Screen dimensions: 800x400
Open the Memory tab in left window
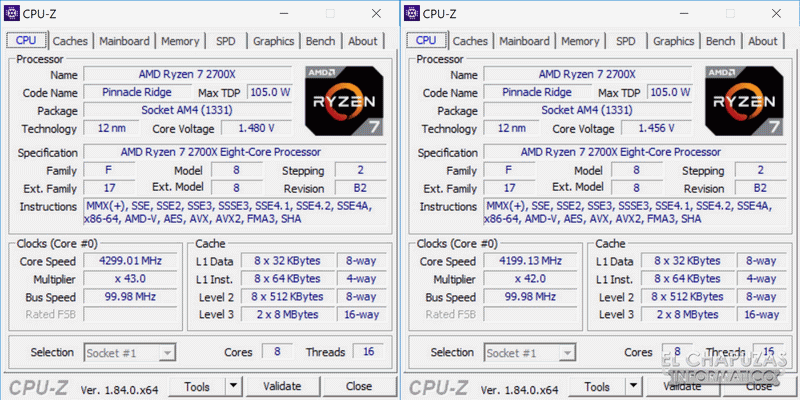click(180, 41)
